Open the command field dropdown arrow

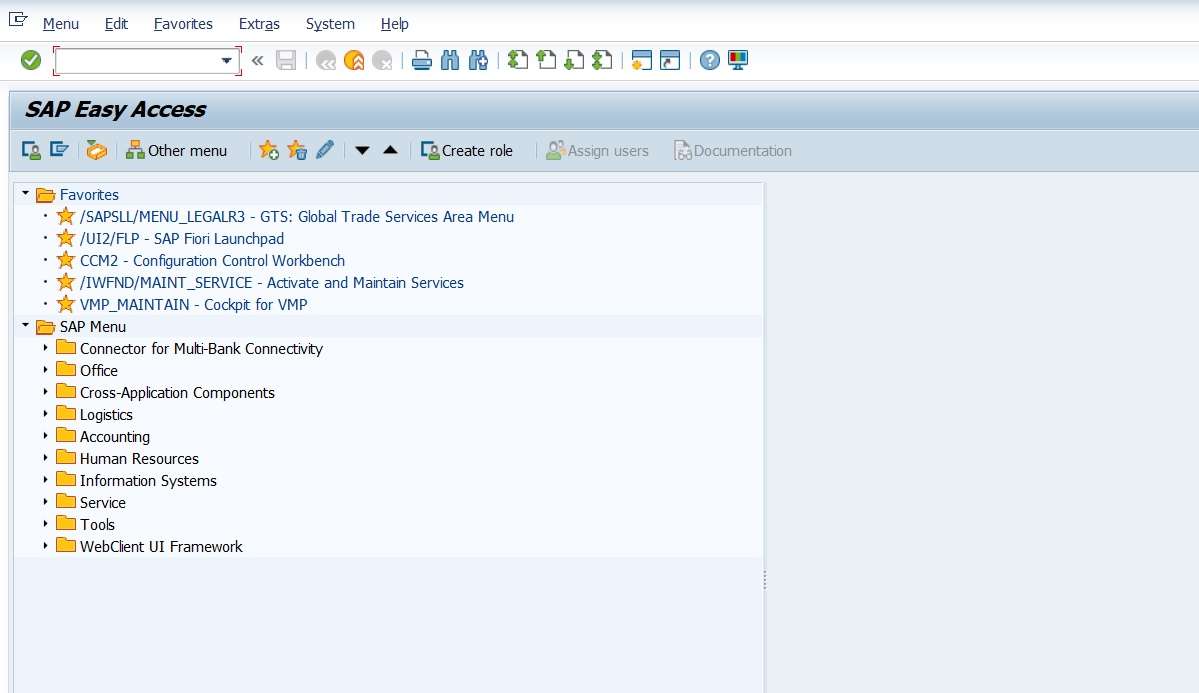(x=226, y=60)
